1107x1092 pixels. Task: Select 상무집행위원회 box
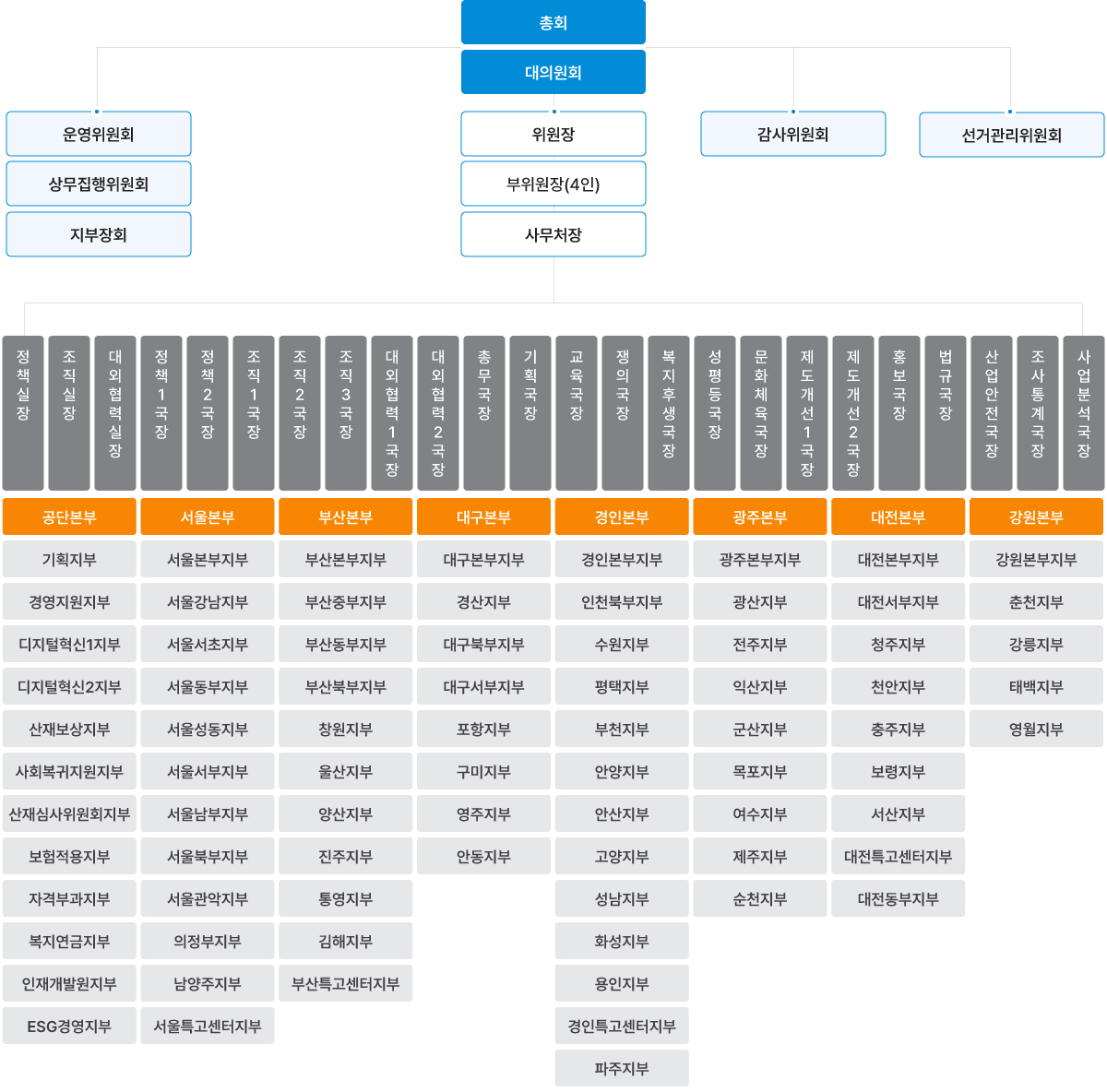point(99,184)
